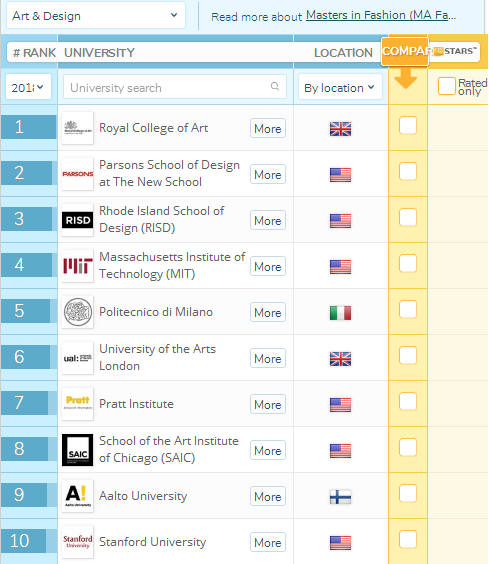This screenshot has width=489, height=564.
Task: Click More for MIT
Action: [x=268, y=267]
